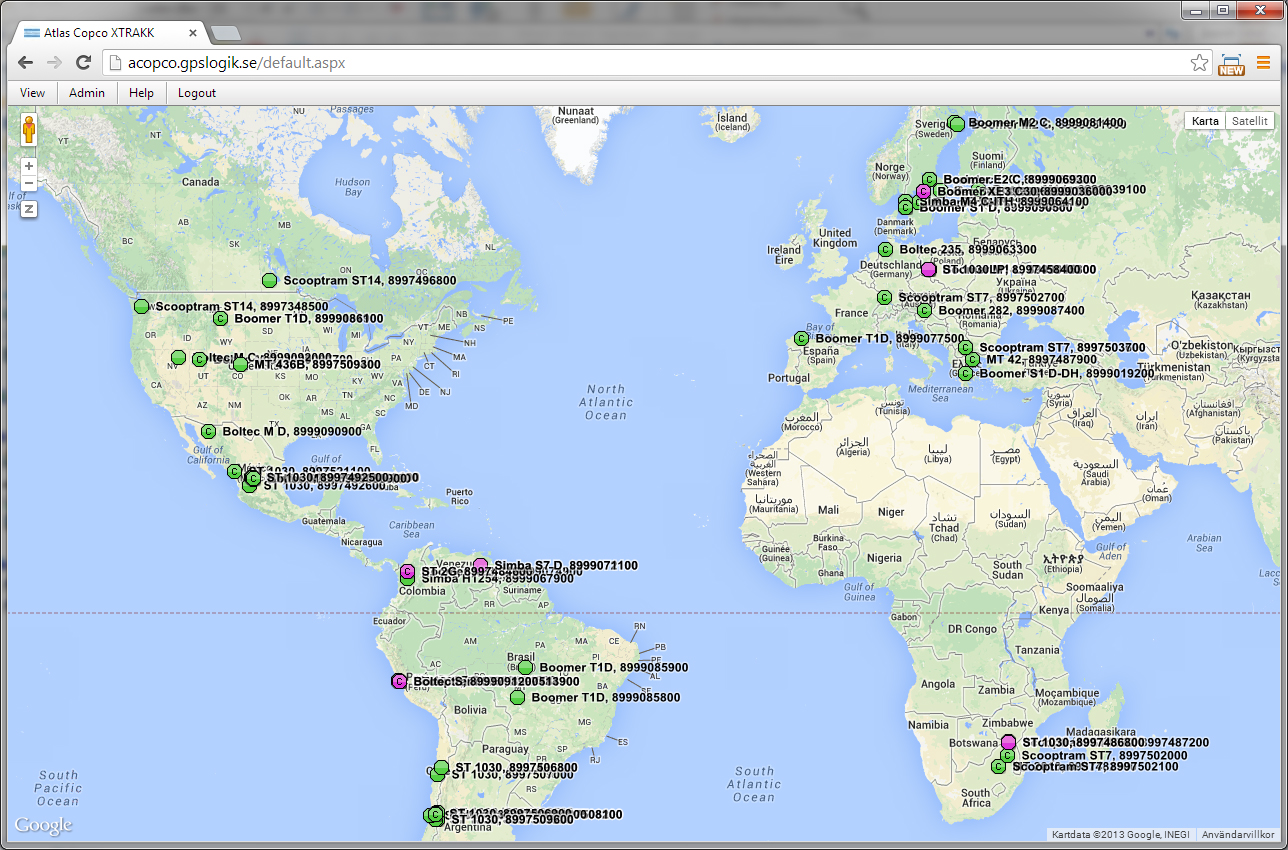
Task: Open the Admin menu
Action: [x=86, y=93]
